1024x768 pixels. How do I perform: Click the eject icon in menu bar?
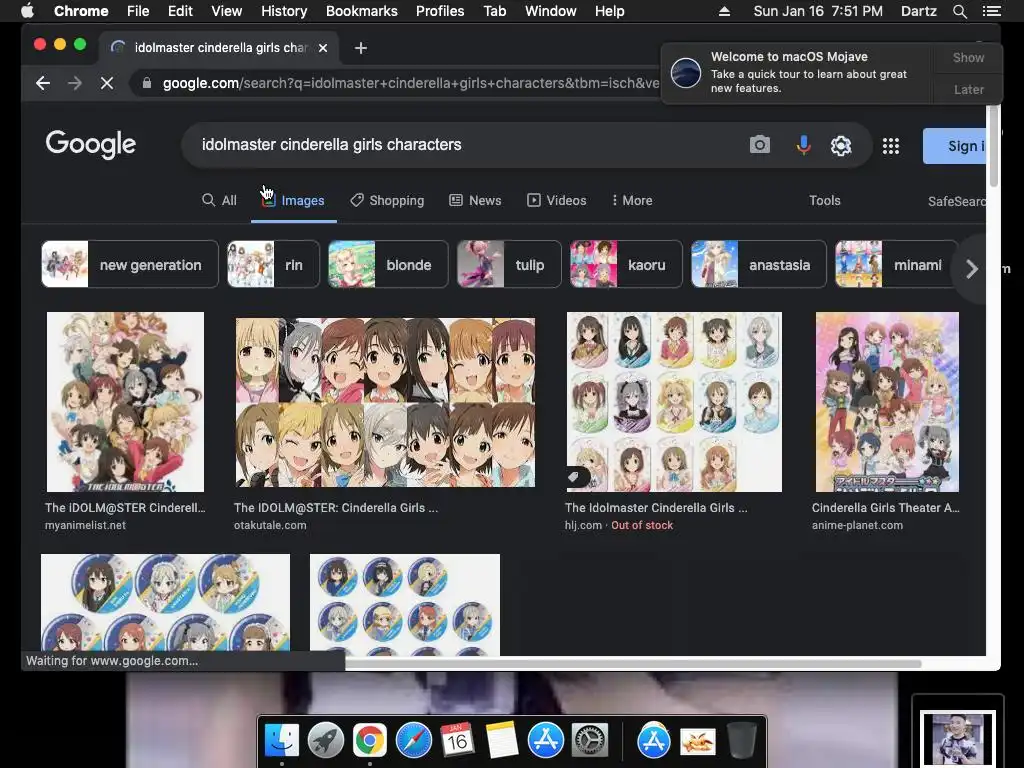(x=724, y=11)
